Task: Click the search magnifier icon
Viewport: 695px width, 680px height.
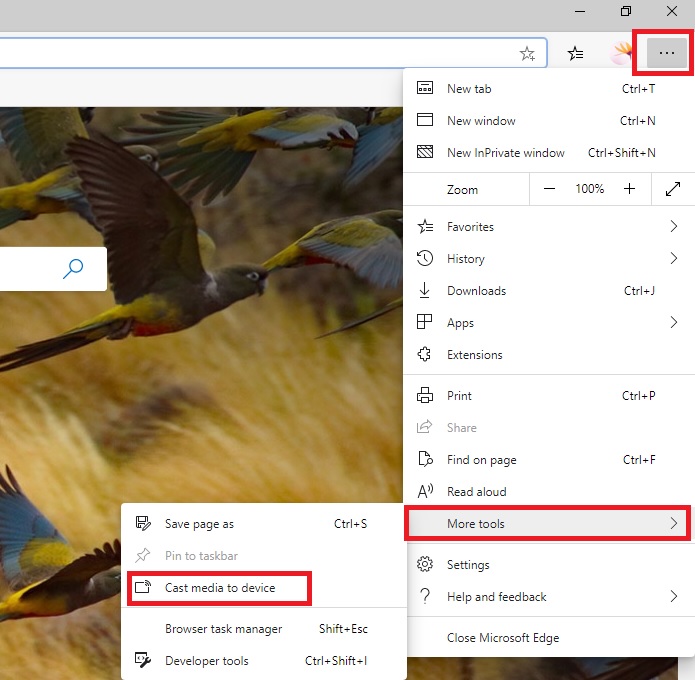Action: click(73, 269)
